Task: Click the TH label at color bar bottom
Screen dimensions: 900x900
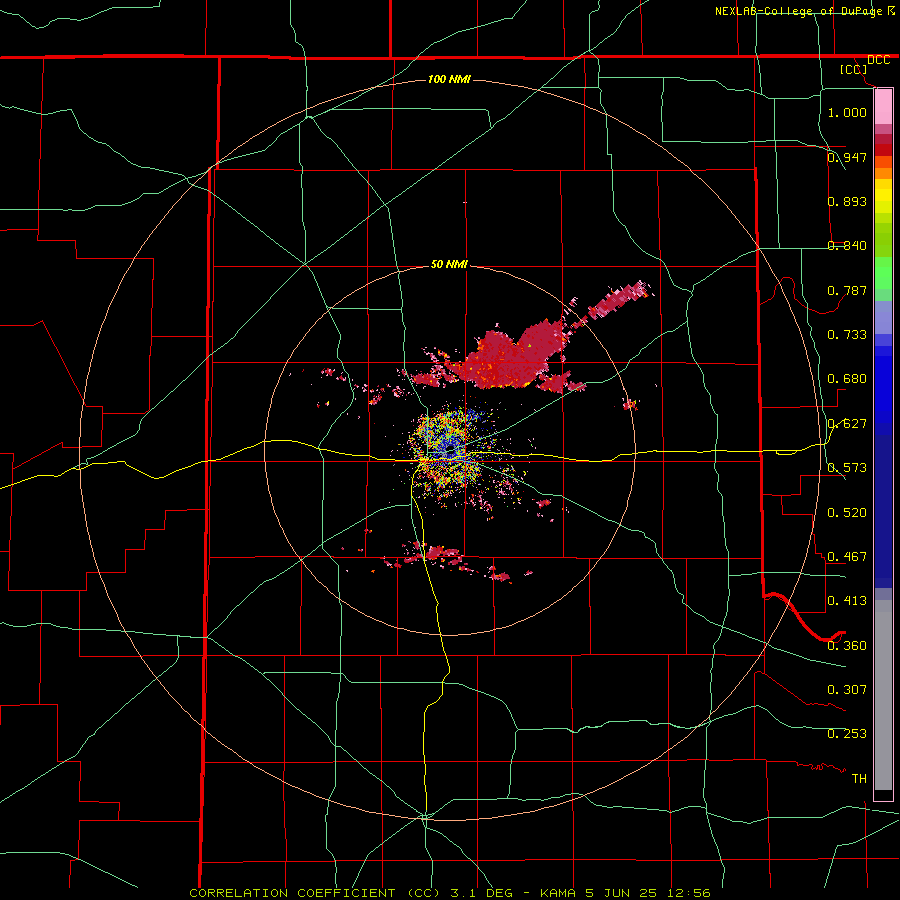Action: coord(859,778)
